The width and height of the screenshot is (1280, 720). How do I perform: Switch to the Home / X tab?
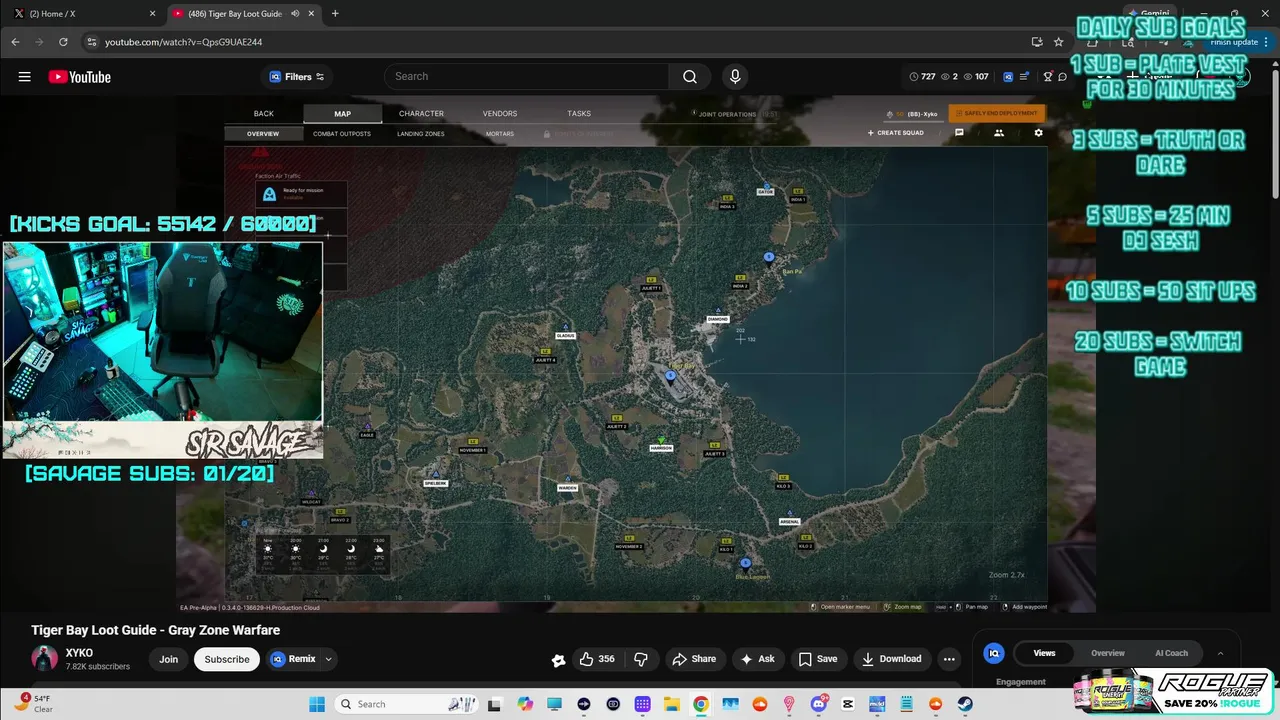(x=83, y=13)
